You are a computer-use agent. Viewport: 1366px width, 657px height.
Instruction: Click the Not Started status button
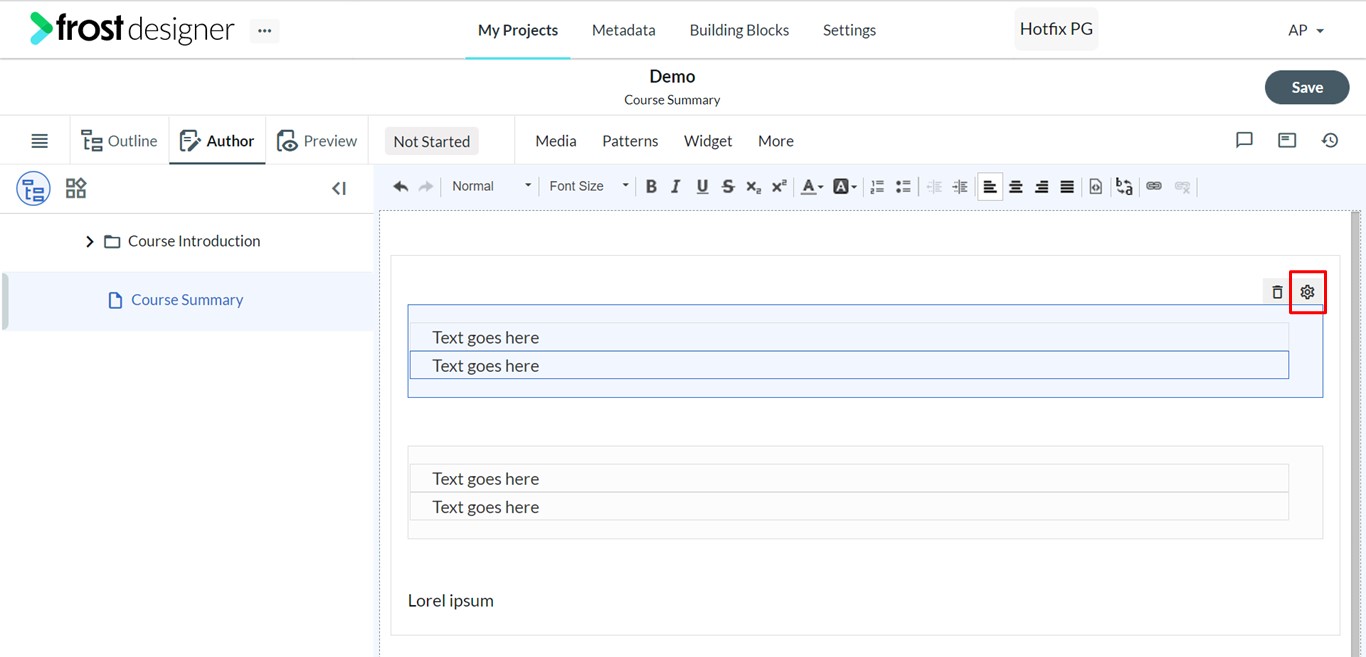pos(432,141)
